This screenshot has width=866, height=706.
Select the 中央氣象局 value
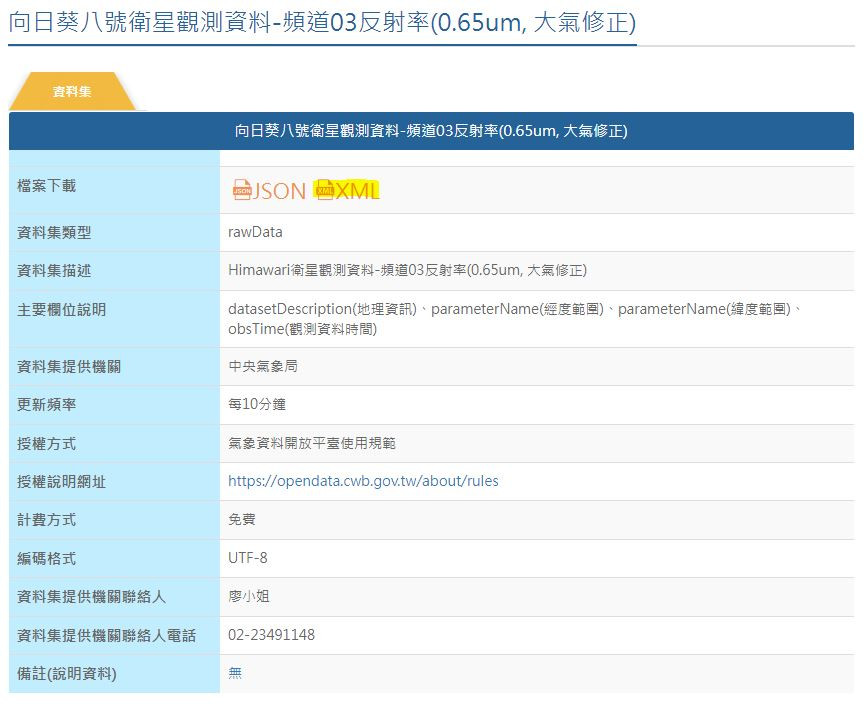tap(263, 366)
